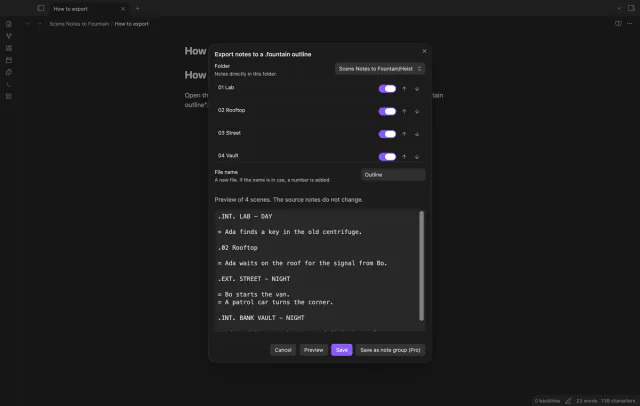Click preview line .INT. LAB – DAY
The width and height of the screenshot is (640, 406).
pyautogui.click(x=245, y=216)
